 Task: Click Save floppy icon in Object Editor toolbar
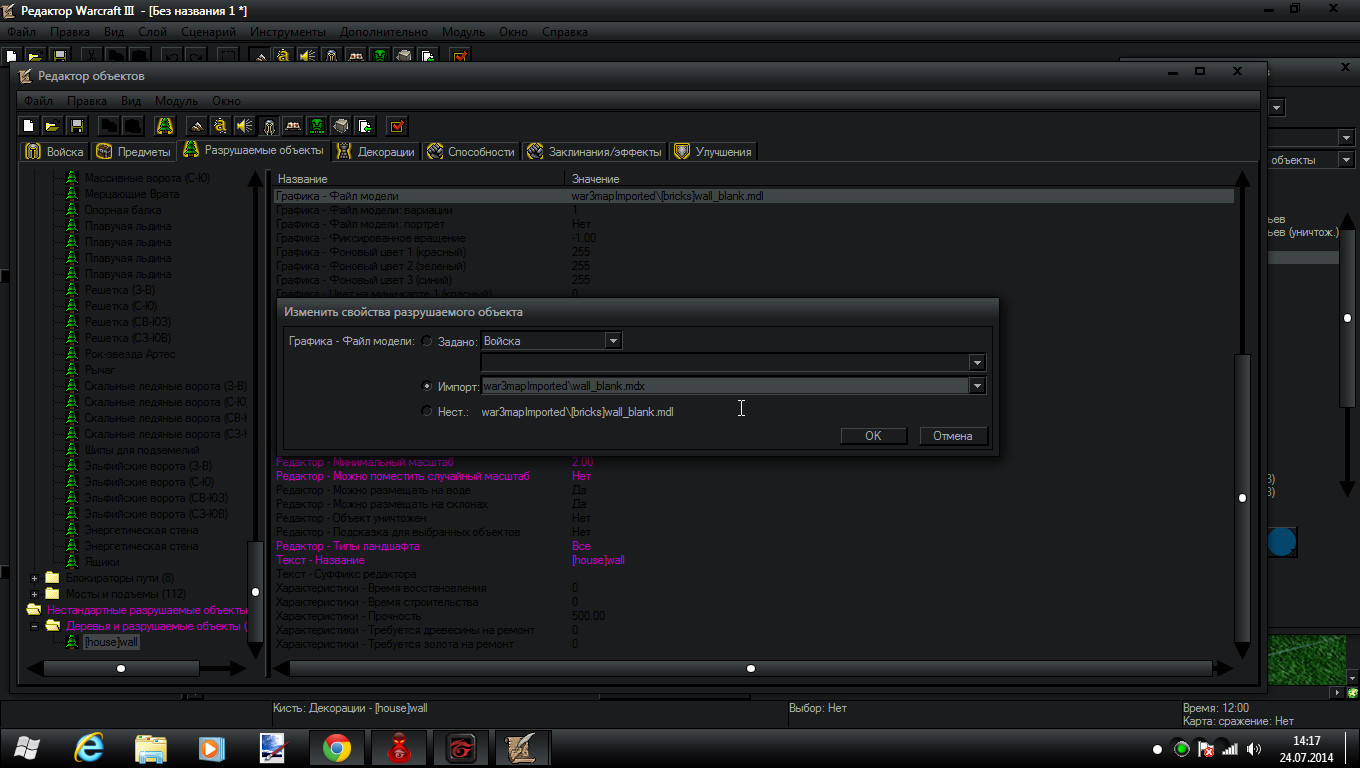point(77,126)
